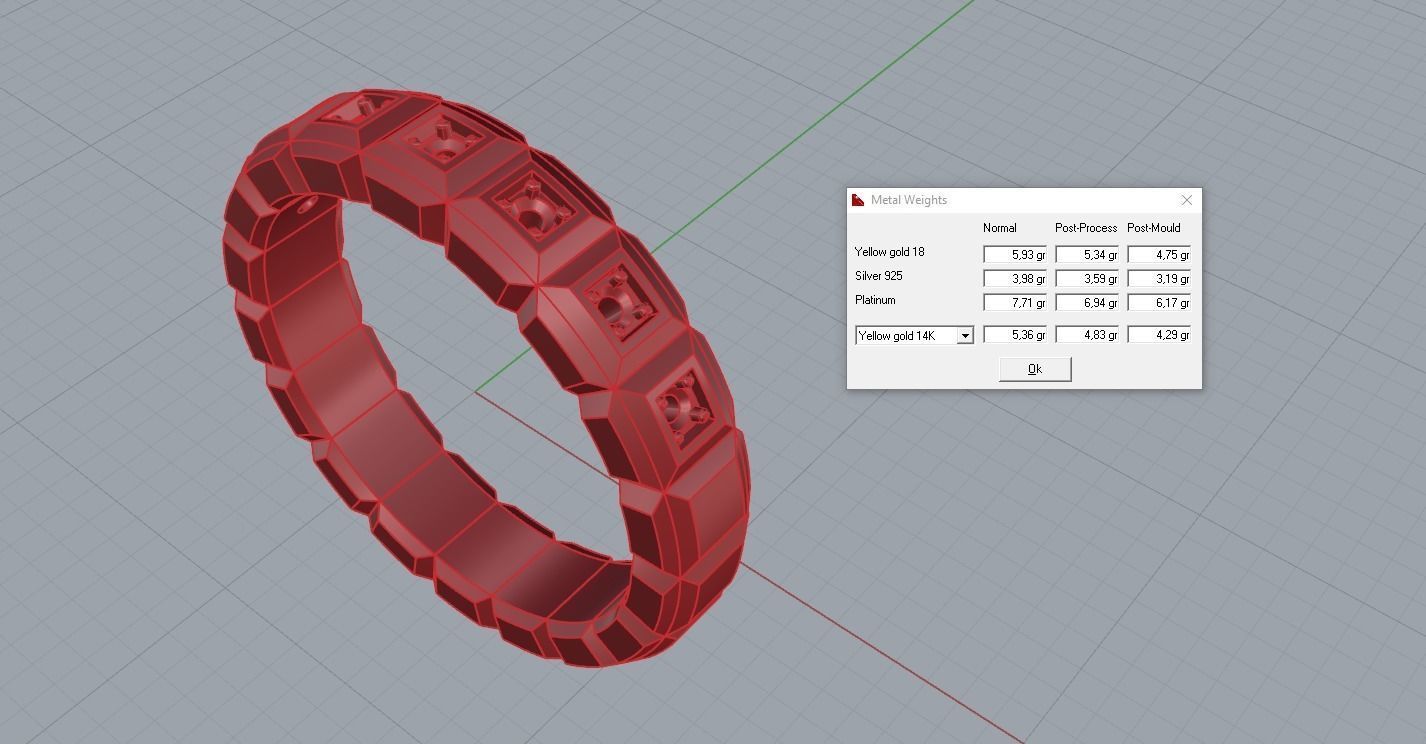This screenshot has height=744, width=1426.
Task: Select Silver 925 Post-Process weight field
Action: [1087, 279]
